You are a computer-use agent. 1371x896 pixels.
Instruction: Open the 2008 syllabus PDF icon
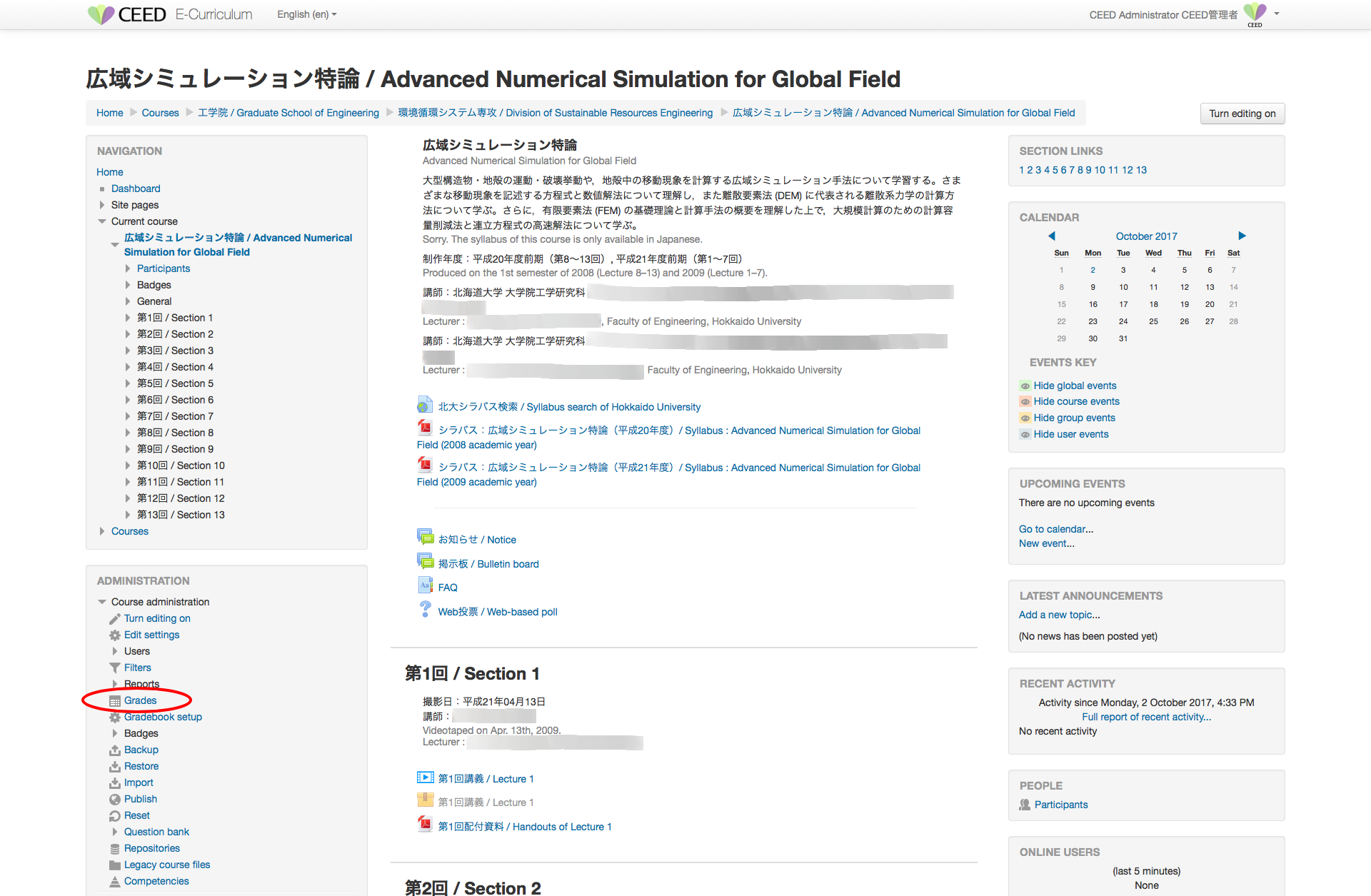click(426, 428)
